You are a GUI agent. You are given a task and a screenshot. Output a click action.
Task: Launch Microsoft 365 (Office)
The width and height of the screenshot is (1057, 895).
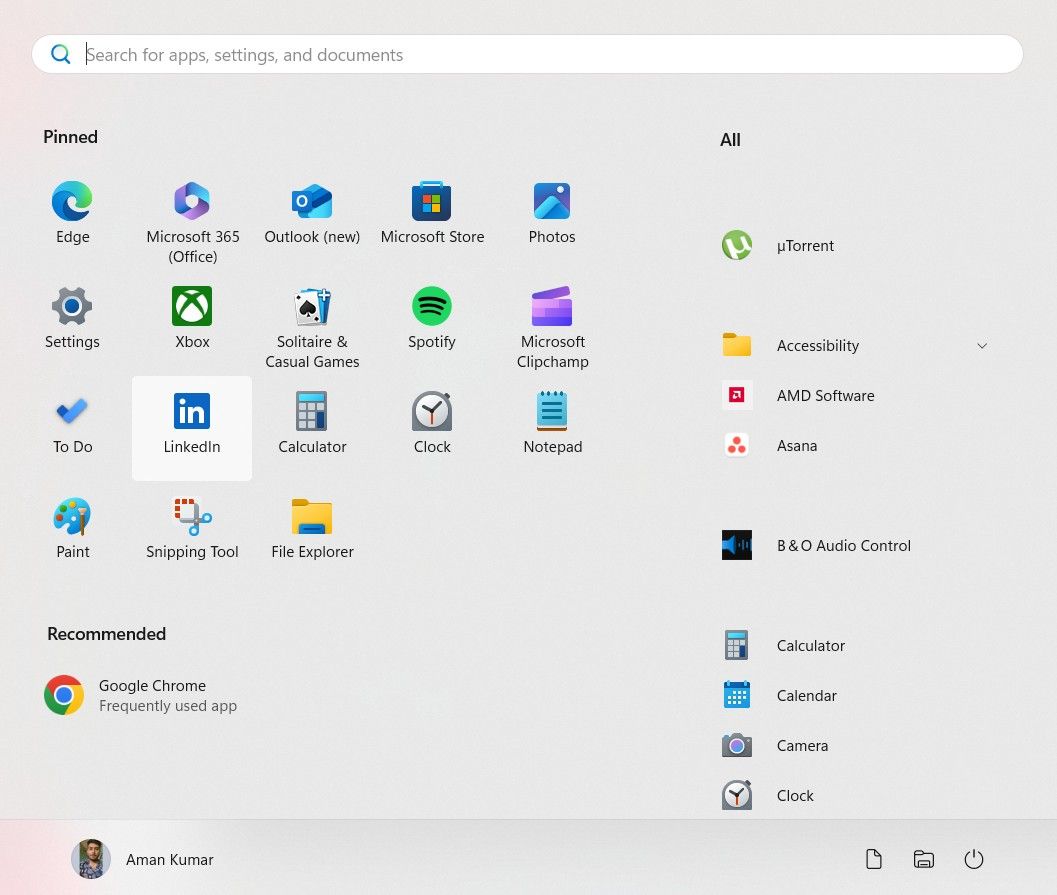(x=192, y=222)
